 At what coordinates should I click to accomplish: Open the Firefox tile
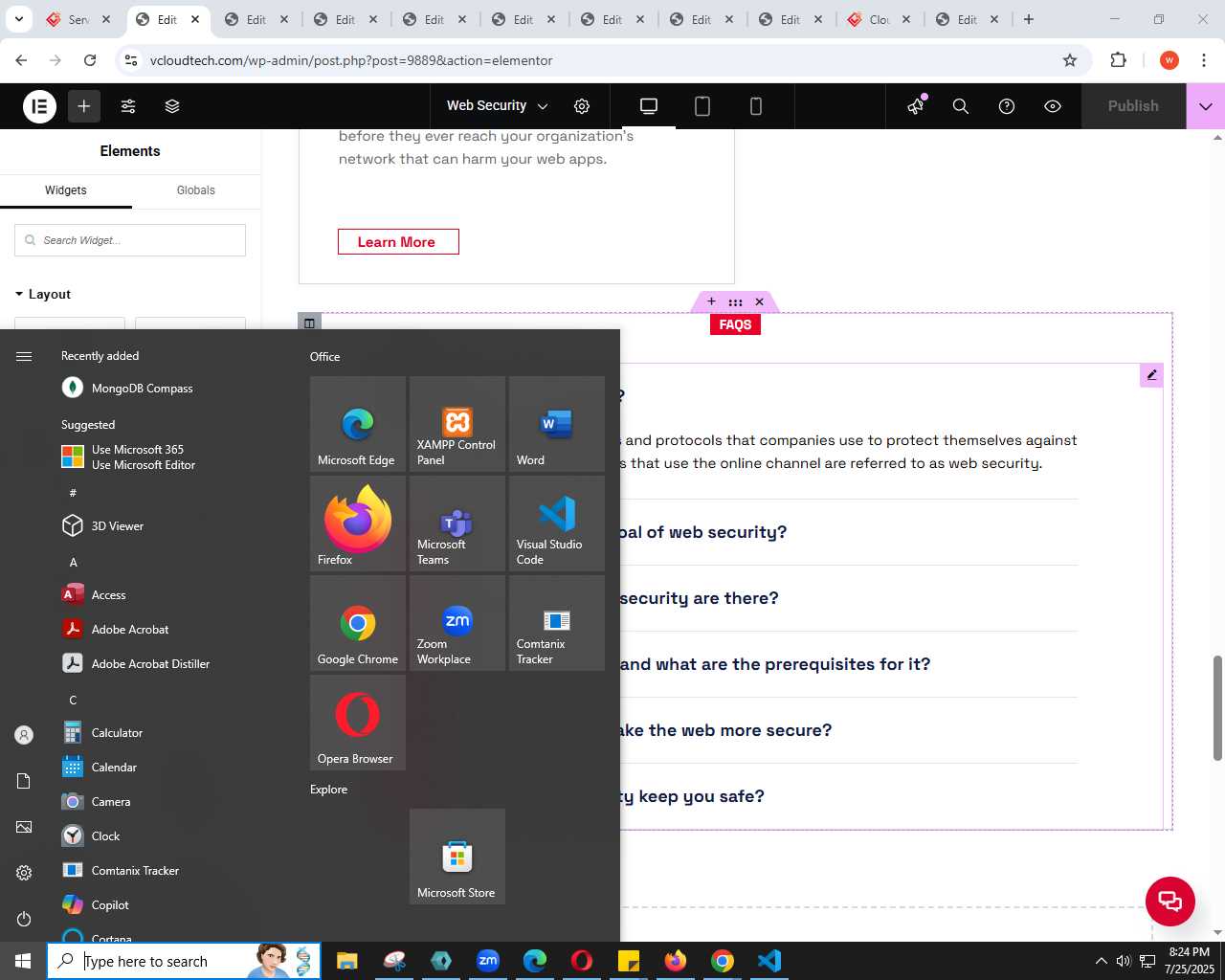click(358, 523)
